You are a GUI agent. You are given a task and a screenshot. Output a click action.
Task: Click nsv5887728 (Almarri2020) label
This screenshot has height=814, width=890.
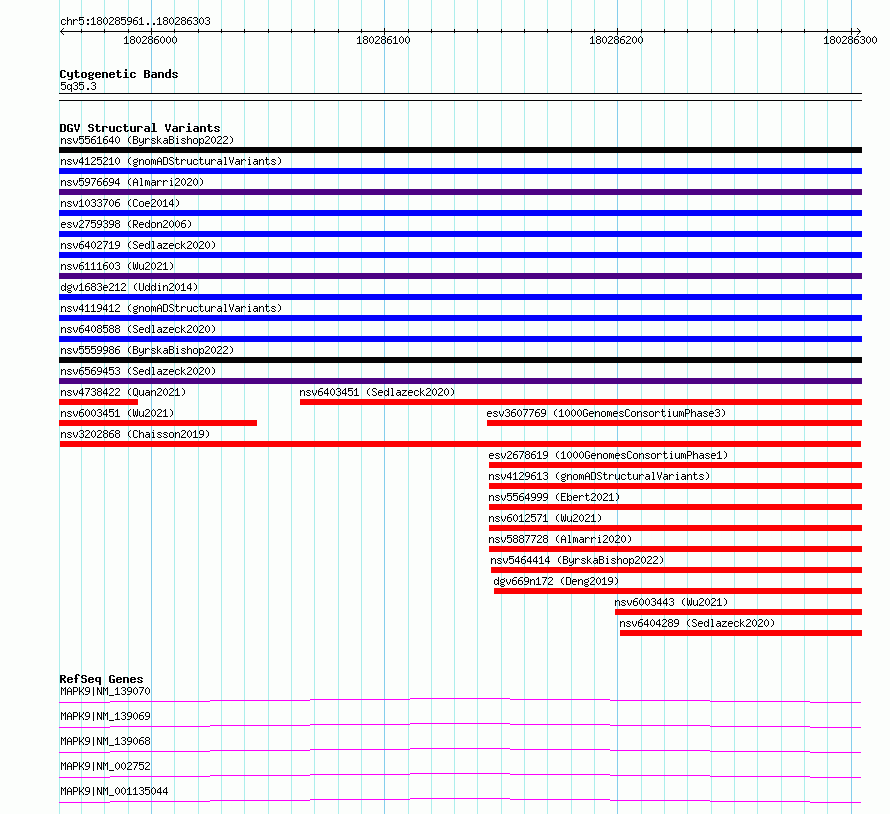(x=560, y=539)
